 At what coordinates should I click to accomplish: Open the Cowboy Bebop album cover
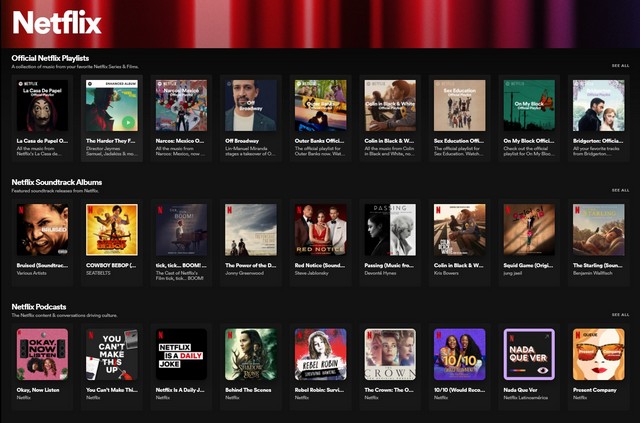click(112, 230)
